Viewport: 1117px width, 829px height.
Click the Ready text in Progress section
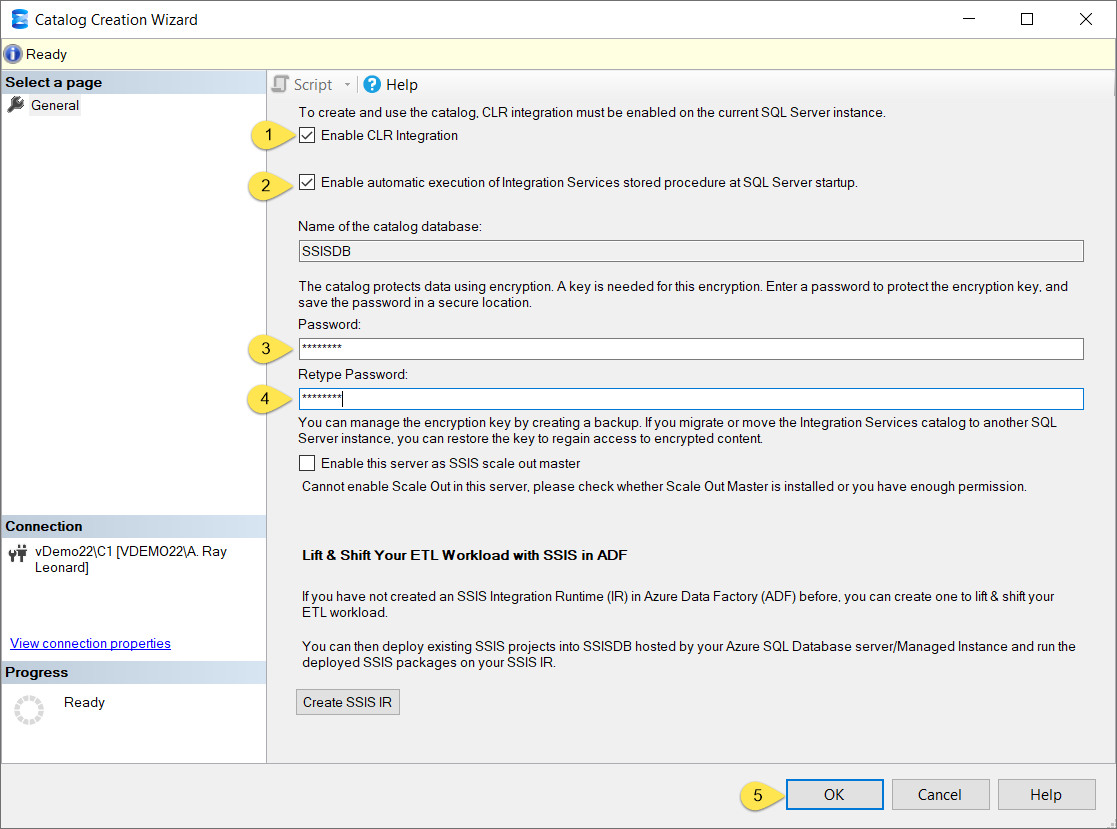pos(84,702)
